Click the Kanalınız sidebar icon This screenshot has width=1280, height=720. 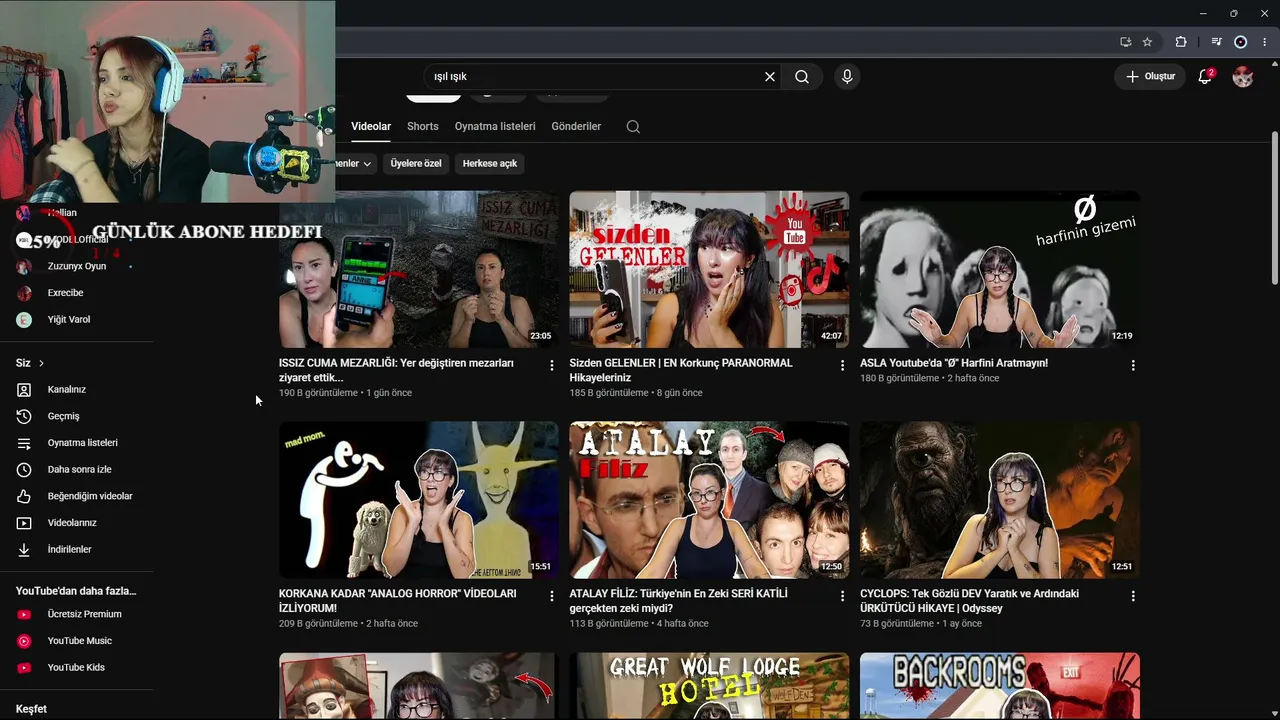tap(24, 389)
